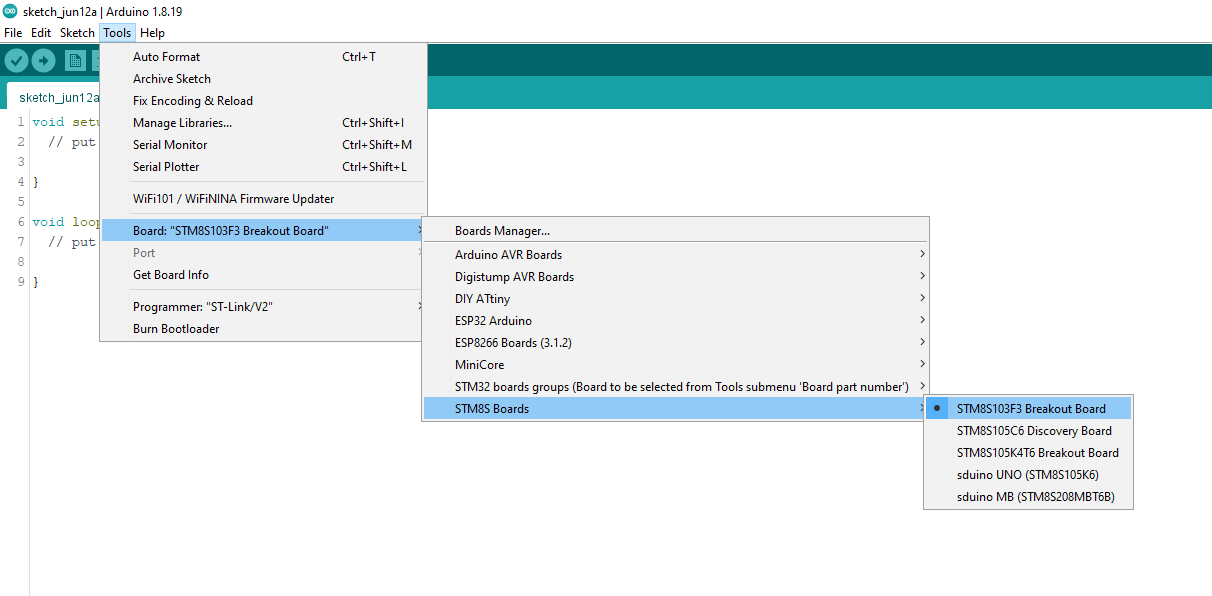This screenshot has width=1212, height=596.
Task: Open the Serial Plotter
Action: [x=264, y=167]
